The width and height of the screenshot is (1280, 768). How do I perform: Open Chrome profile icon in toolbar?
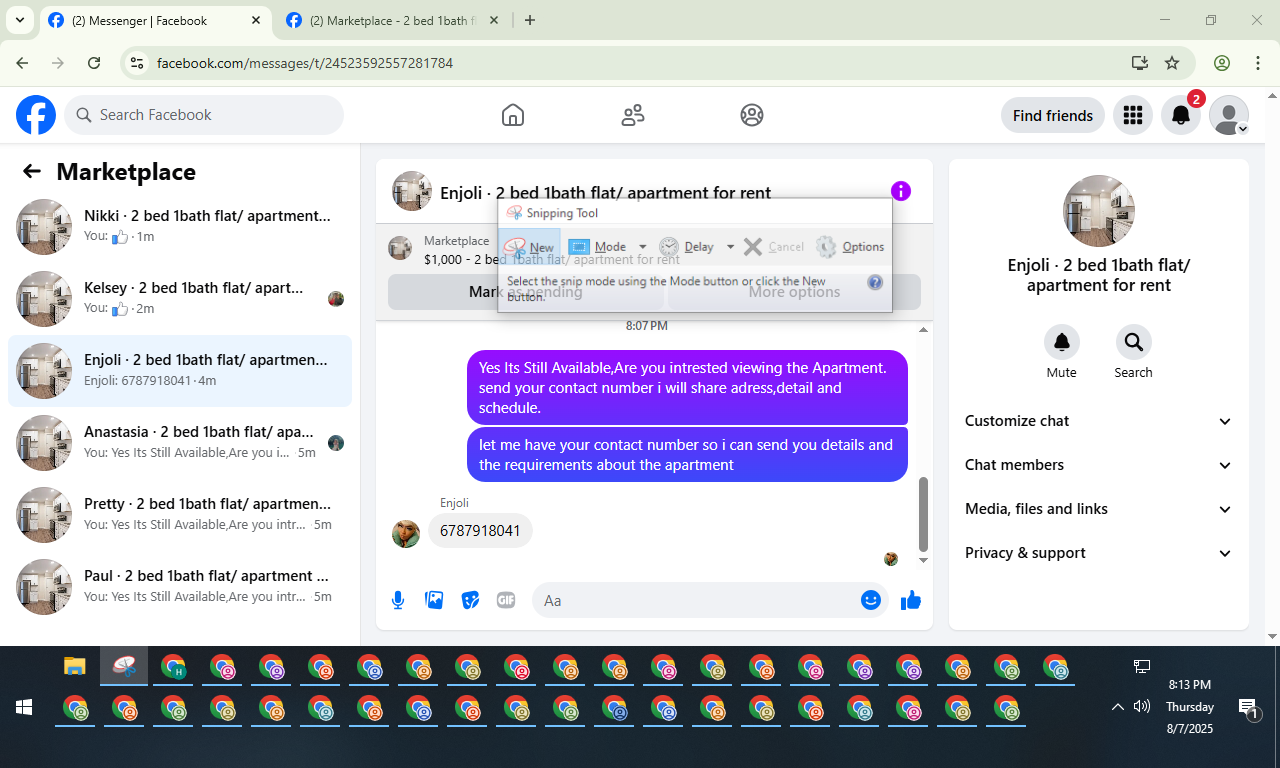1222,63
